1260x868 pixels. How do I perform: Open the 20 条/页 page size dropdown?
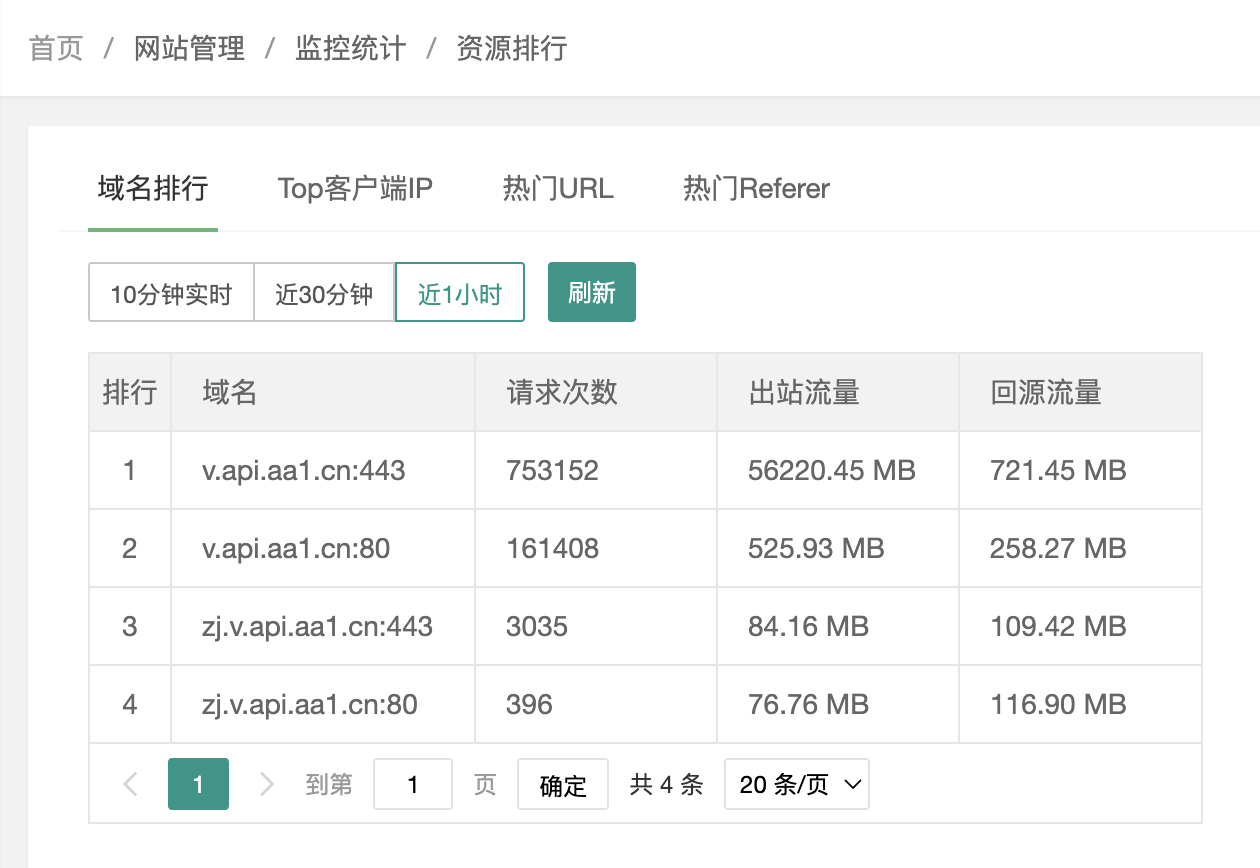pyautogui.click(x=797, y=784)
